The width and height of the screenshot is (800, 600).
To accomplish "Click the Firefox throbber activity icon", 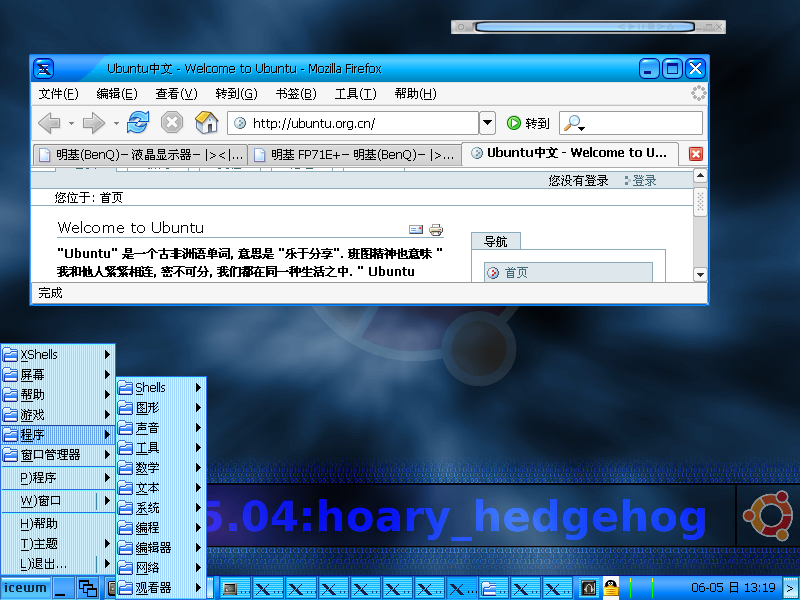I will click(x=698, y=93).
